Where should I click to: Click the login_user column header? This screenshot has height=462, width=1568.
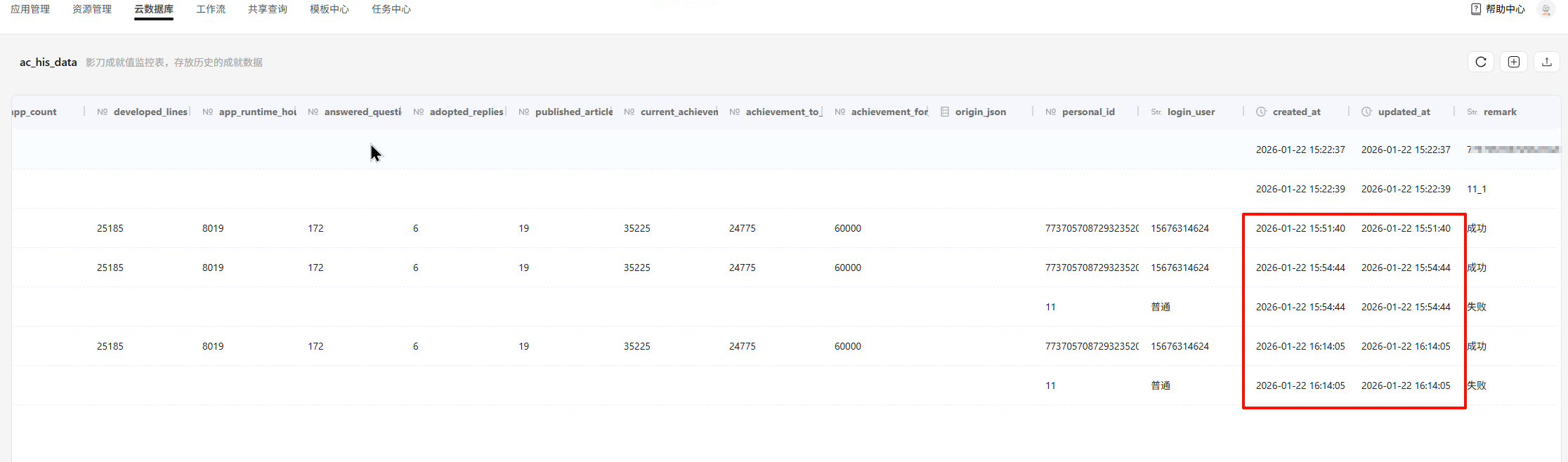(1191, 112)
